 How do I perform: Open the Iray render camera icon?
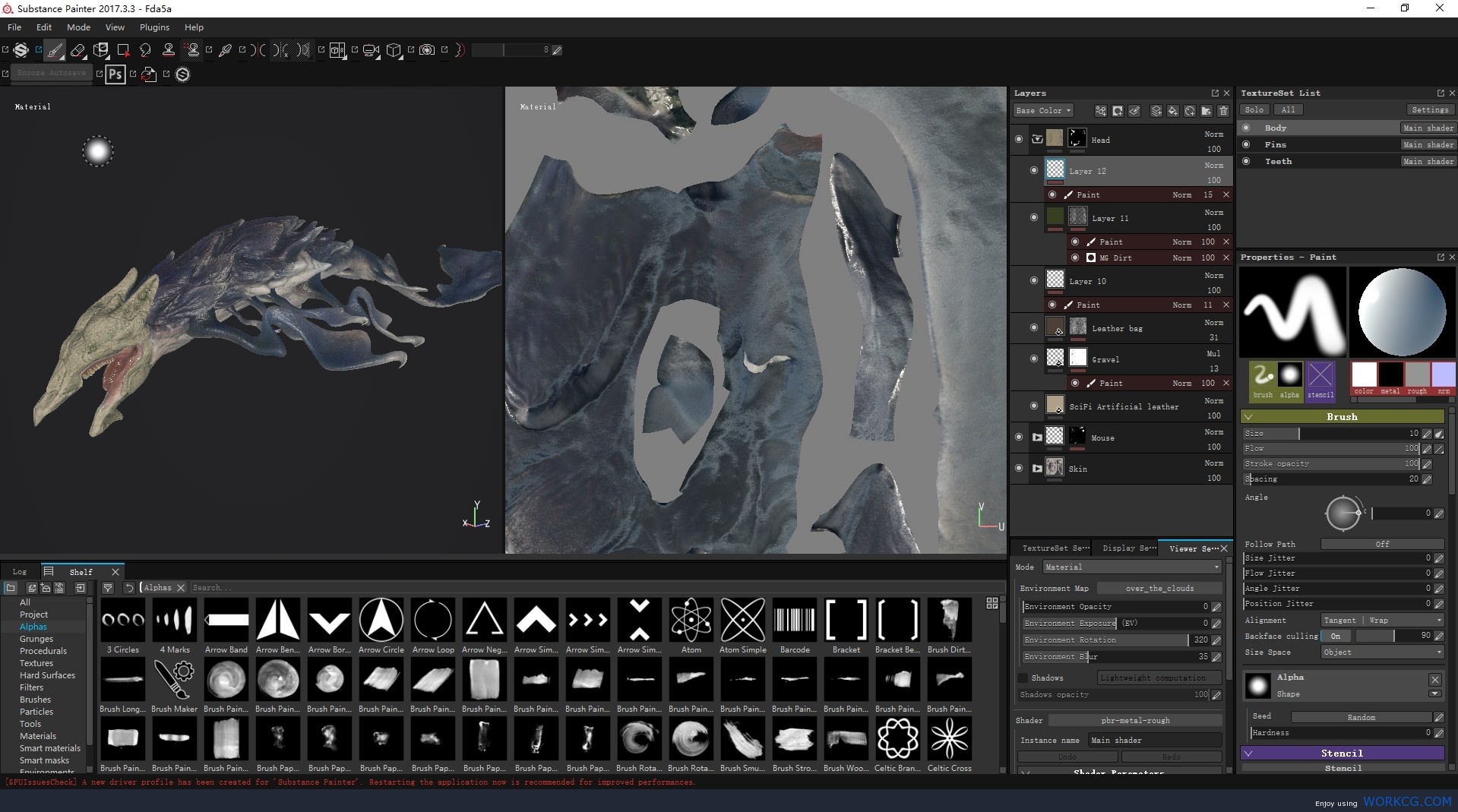(x=427, y=51)
